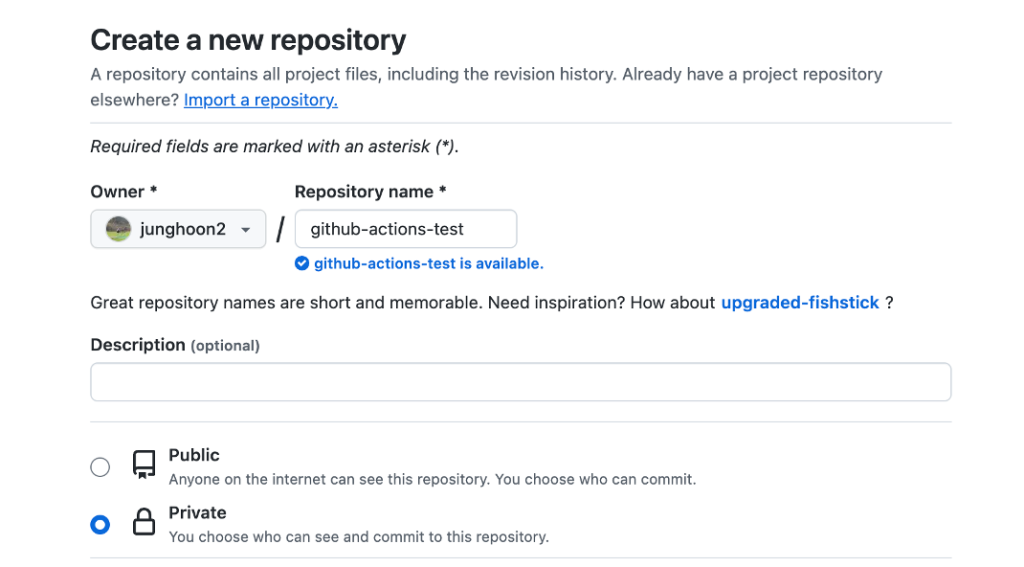The height and width of the screenshot is (567, 1024).
Task: Click the Public repository book icon
Action: coord(144,465)
